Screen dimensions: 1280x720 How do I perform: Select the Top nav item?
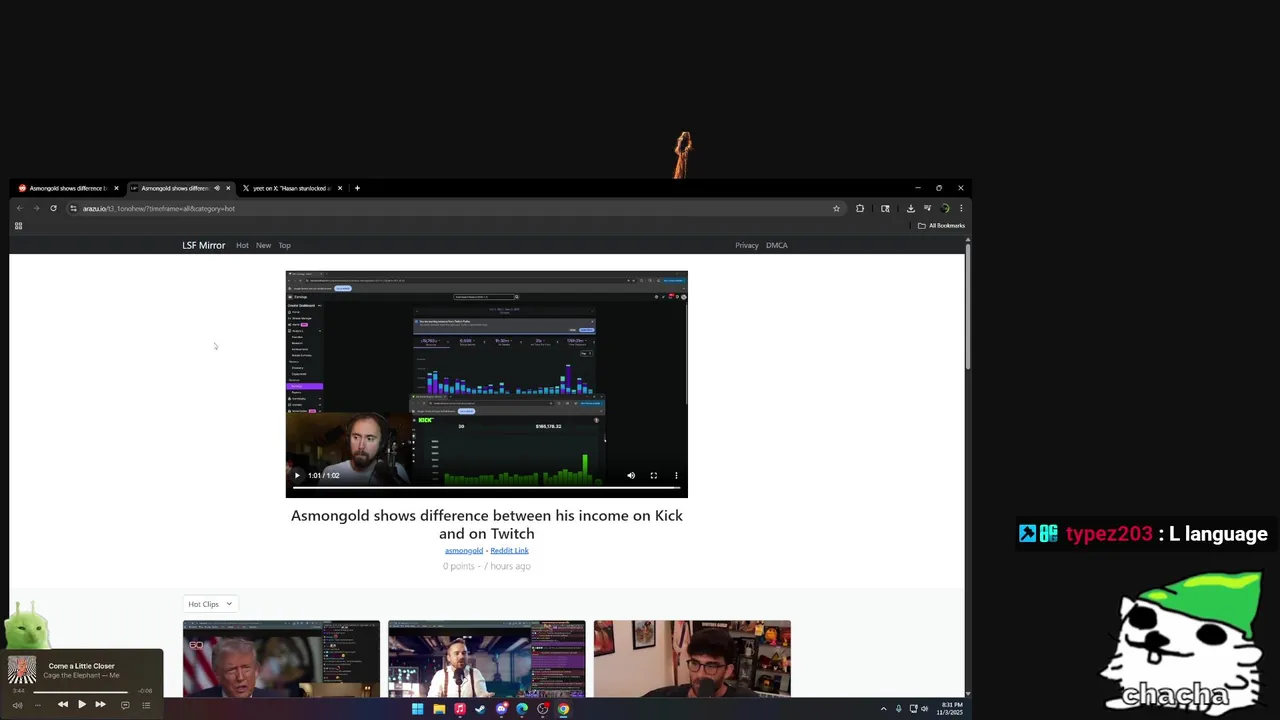click(285, 245)
